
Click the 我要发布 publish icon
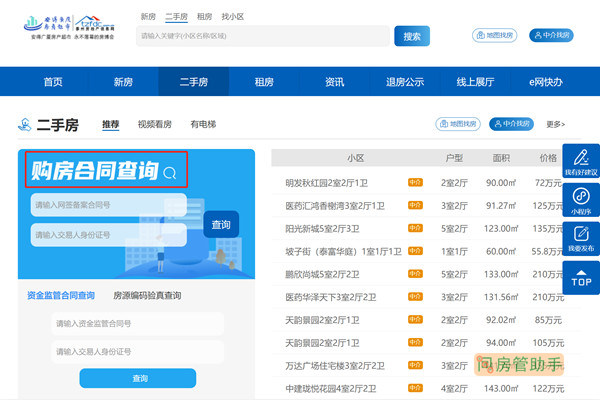click(581, 238)
